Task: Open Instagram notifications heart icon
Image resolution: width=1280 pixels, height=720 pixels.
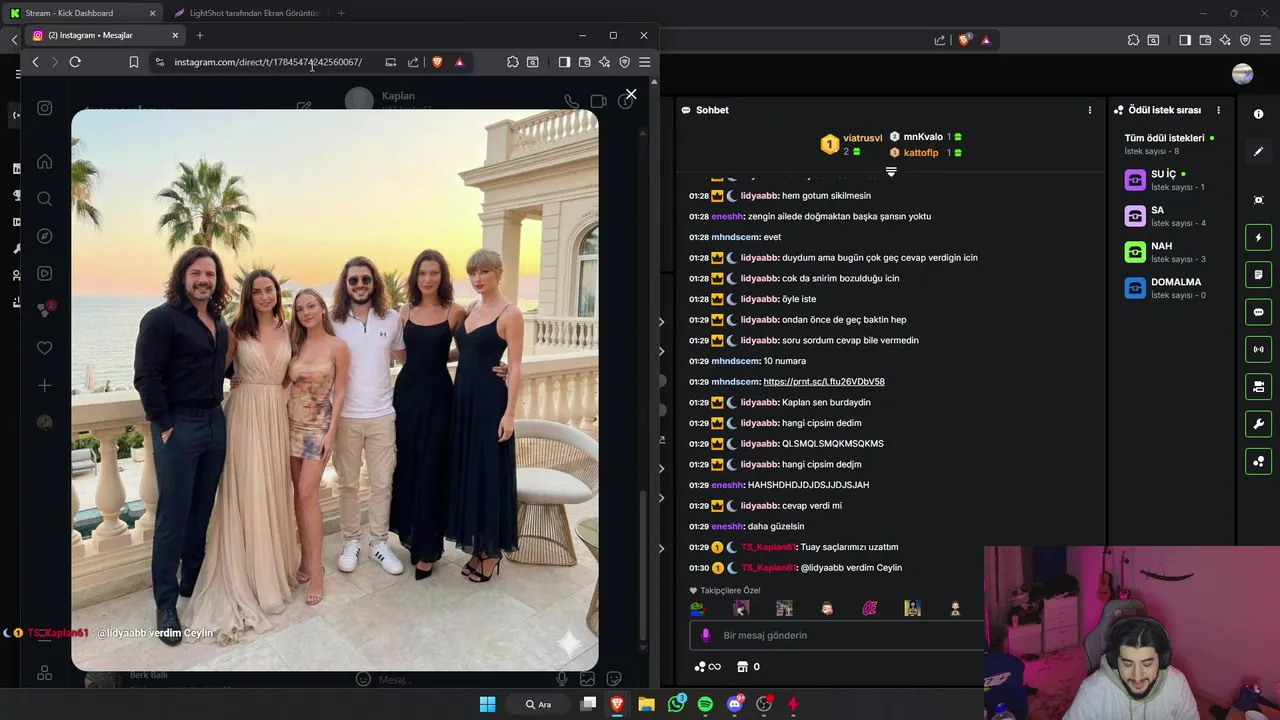Action: click(x=44, y=348)
